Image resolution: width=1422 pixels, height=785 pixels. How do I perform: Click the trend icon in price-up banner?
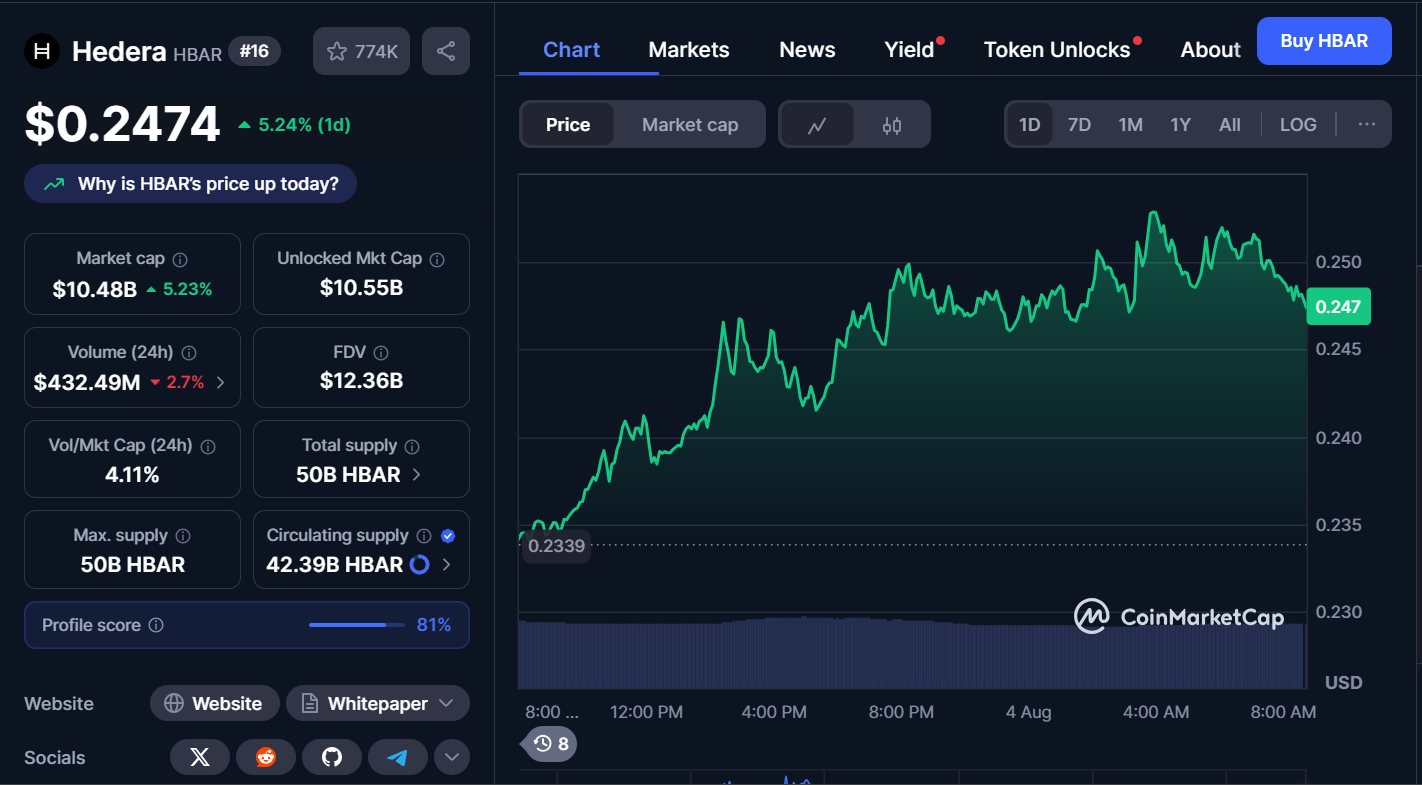[53, 184]
